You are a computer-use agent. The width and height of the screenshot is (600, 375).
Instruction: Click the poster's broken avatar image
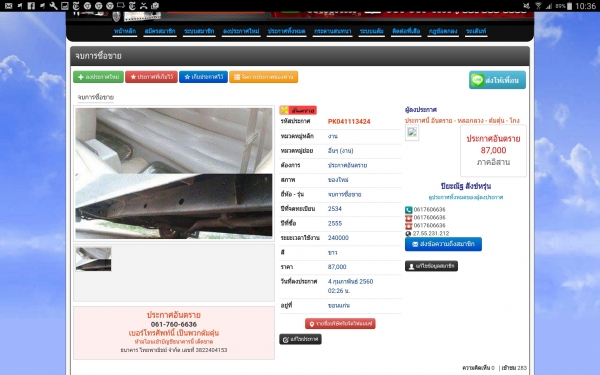pos(412,133)
